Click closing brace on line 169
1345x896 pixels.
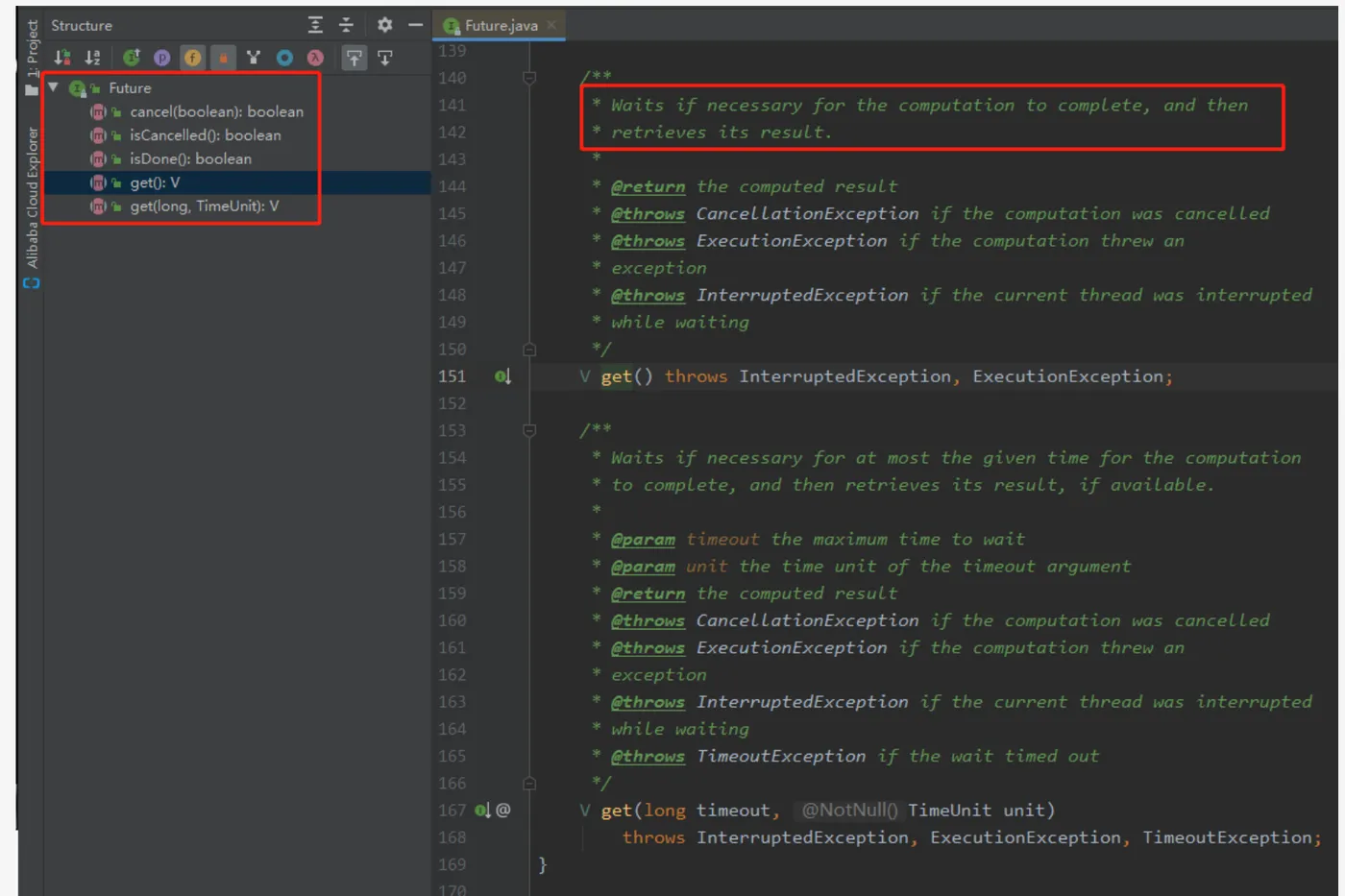tap(542, 864)
